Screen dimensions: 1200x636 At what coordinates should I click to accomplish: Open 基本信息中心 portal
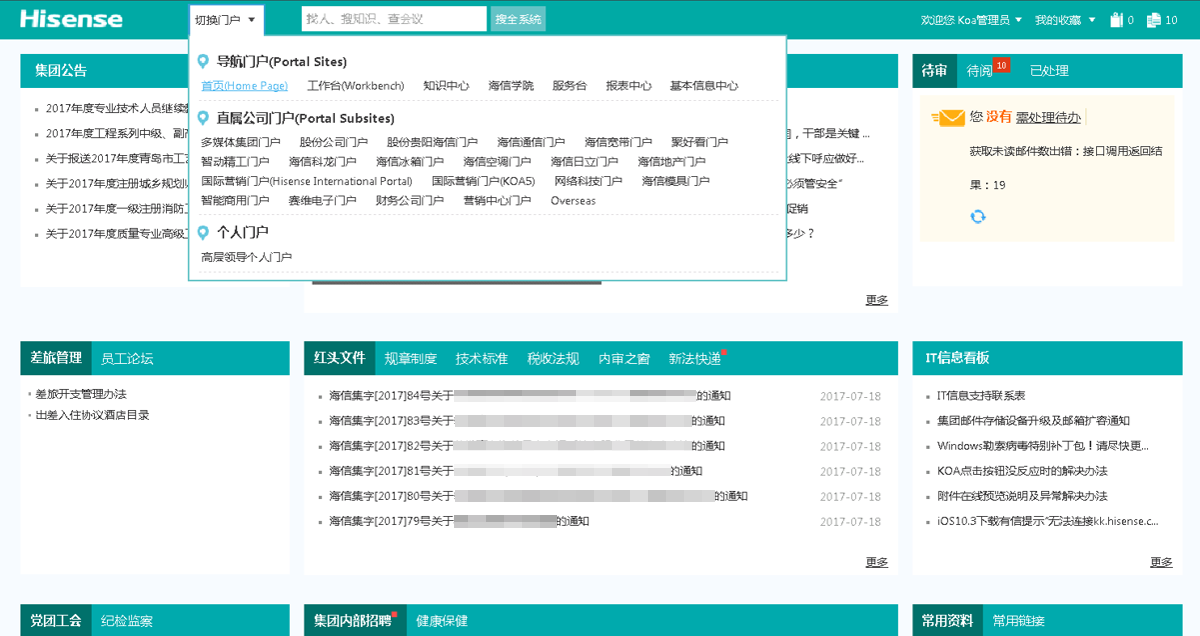(x=704, y=86)
